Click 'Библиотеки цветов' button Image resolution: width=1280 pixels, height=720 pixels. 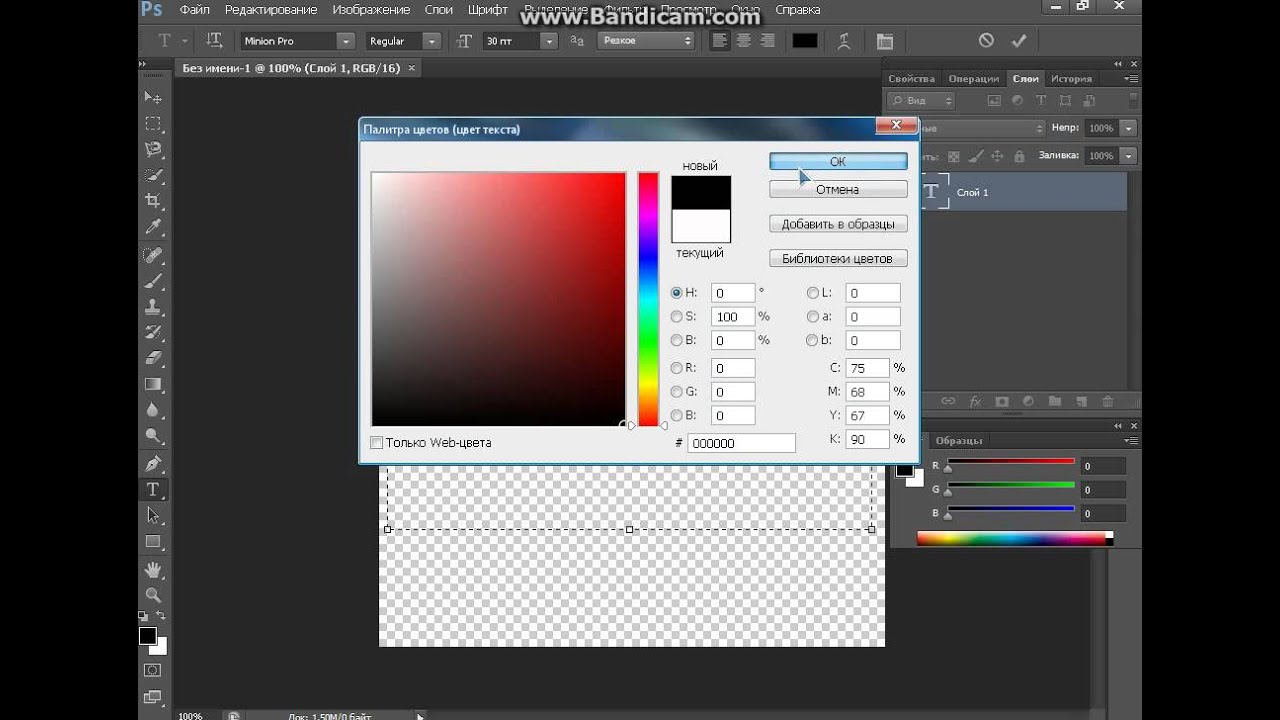click(x=838, y=258)
